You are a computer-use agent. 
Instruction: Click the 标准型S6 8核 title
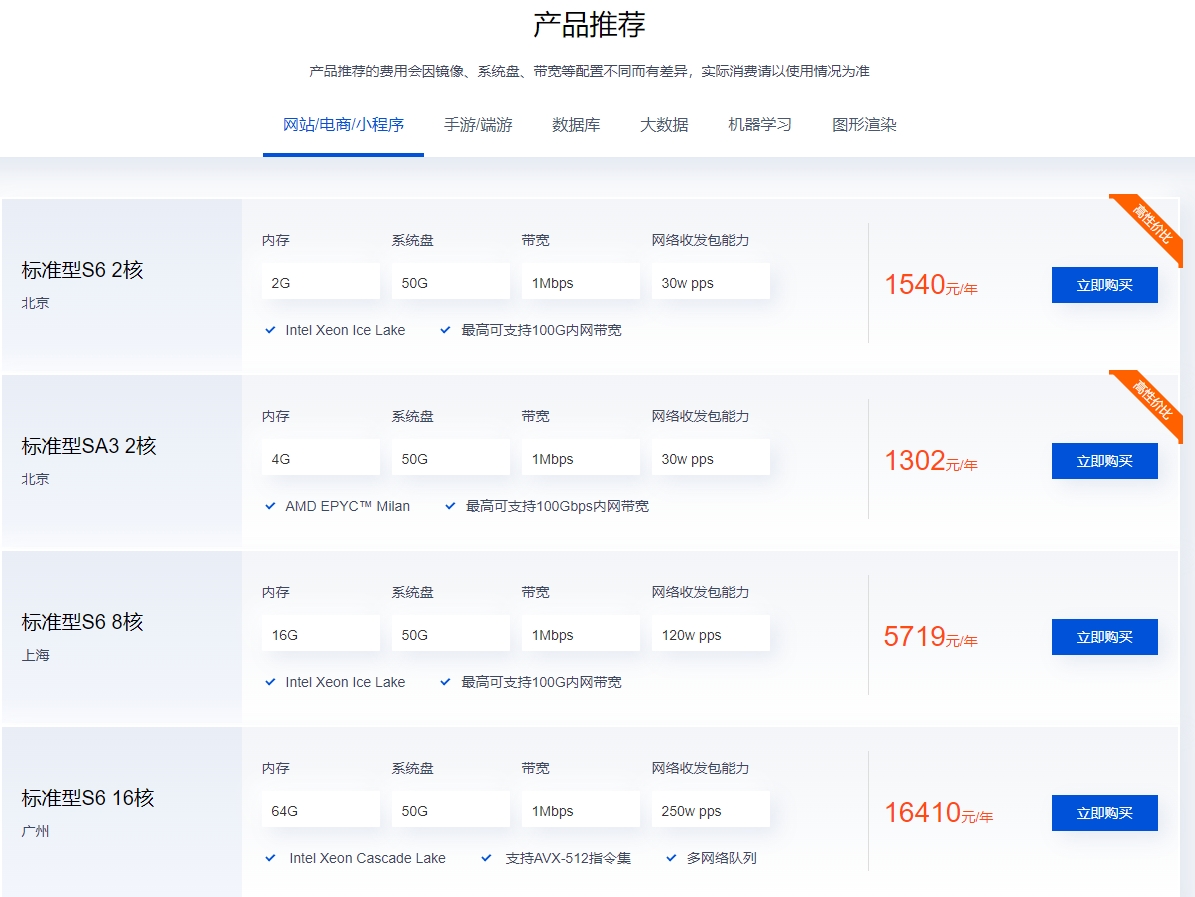click(82, 622)
